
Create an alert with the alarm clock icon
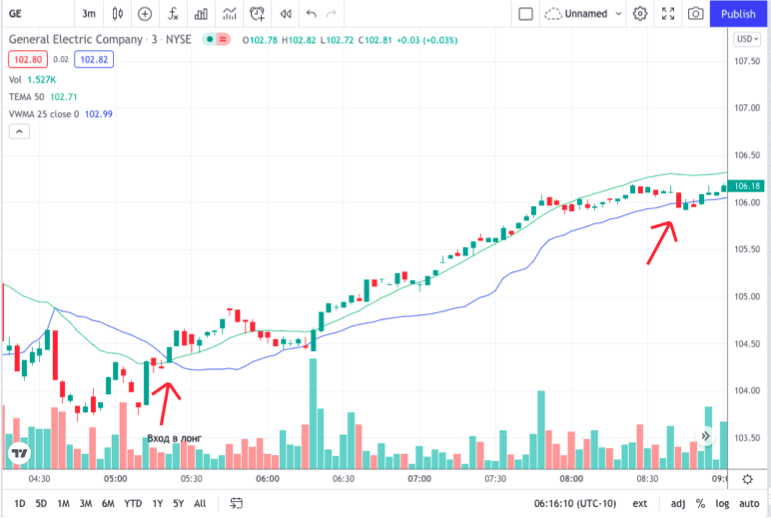258,14
